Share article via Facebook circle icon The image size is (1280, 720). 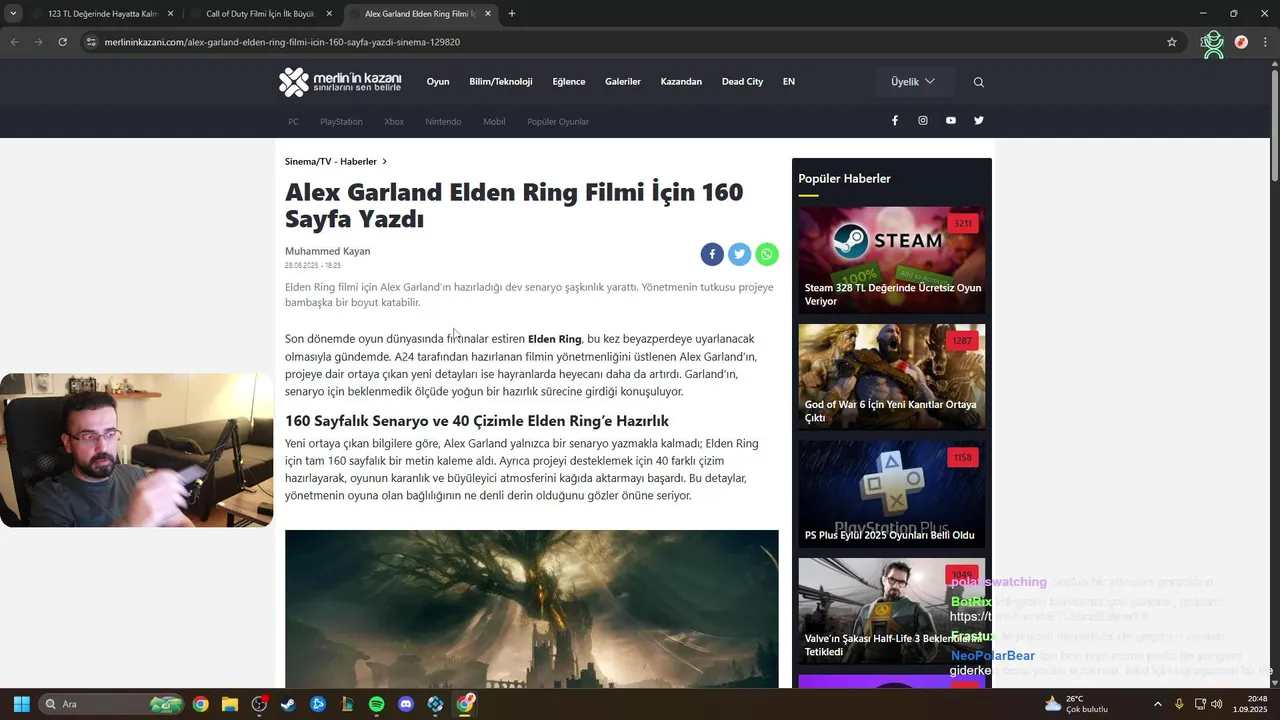tap(712, 254)
